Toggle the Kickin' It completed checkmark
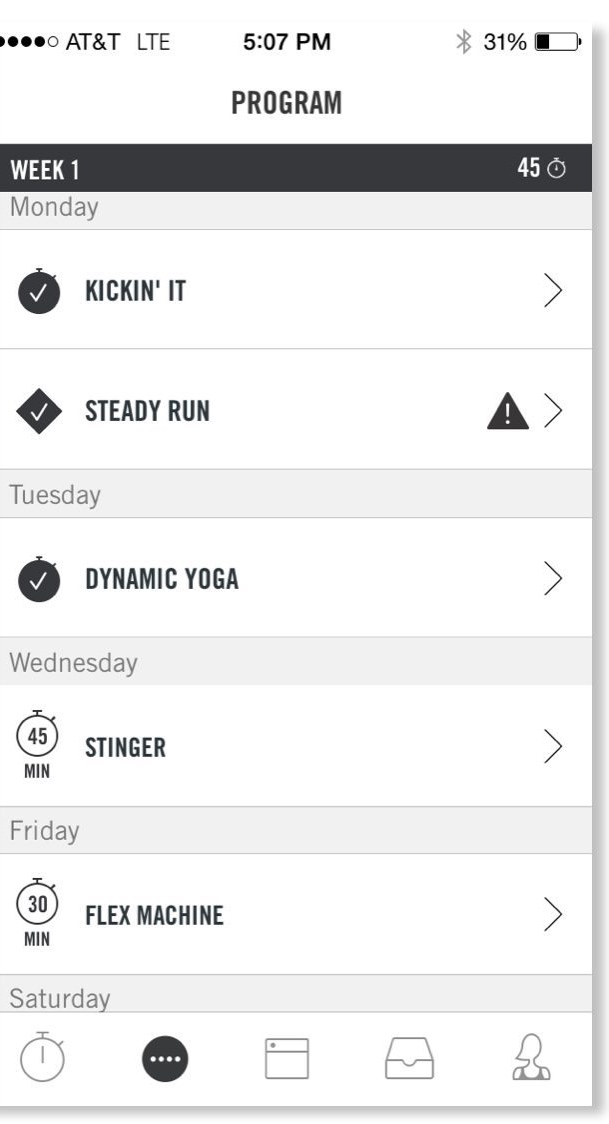609x1124 pixels. [38, 291]
